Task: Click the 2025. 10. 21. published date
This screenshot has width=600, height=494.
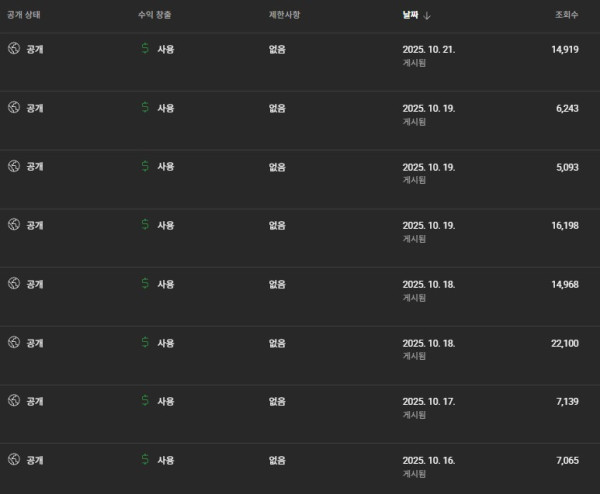Action: point(428,49)
